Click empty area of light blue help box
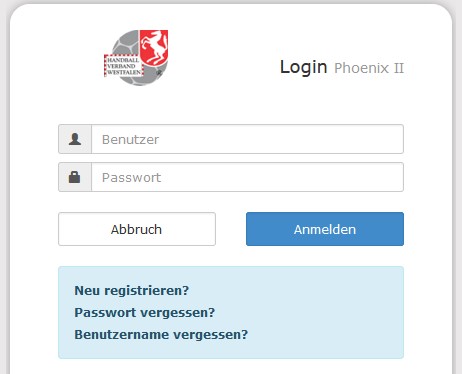This screenshot has height=374, width=462. (x=320, y=313)
